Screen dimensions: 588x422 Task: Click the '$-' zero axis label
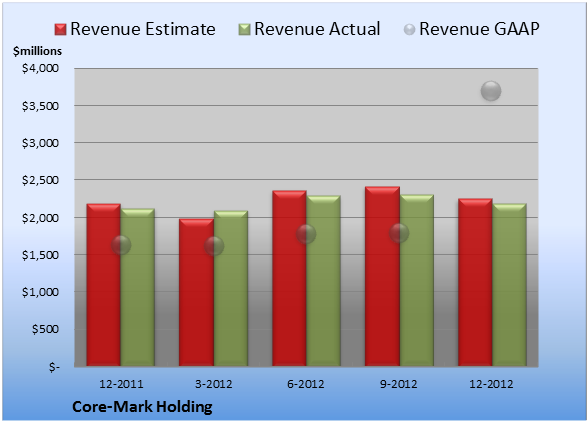tap(54, 367)
